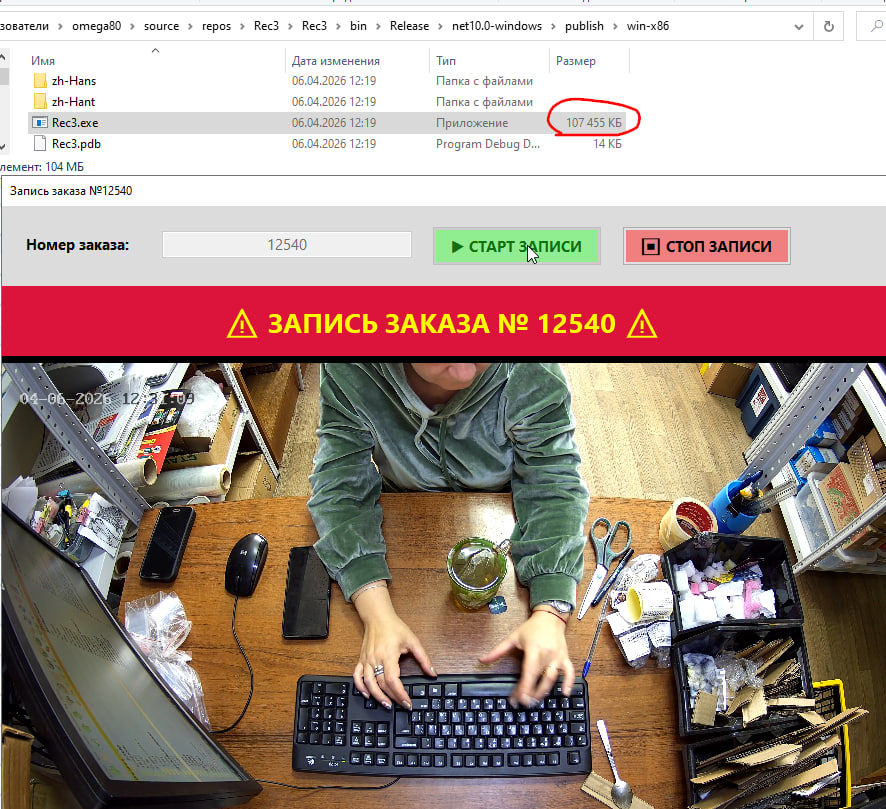The height and width of the screenshot is (809, 886).
Task: Sort by the Размер column header
Action: point(576,61)
